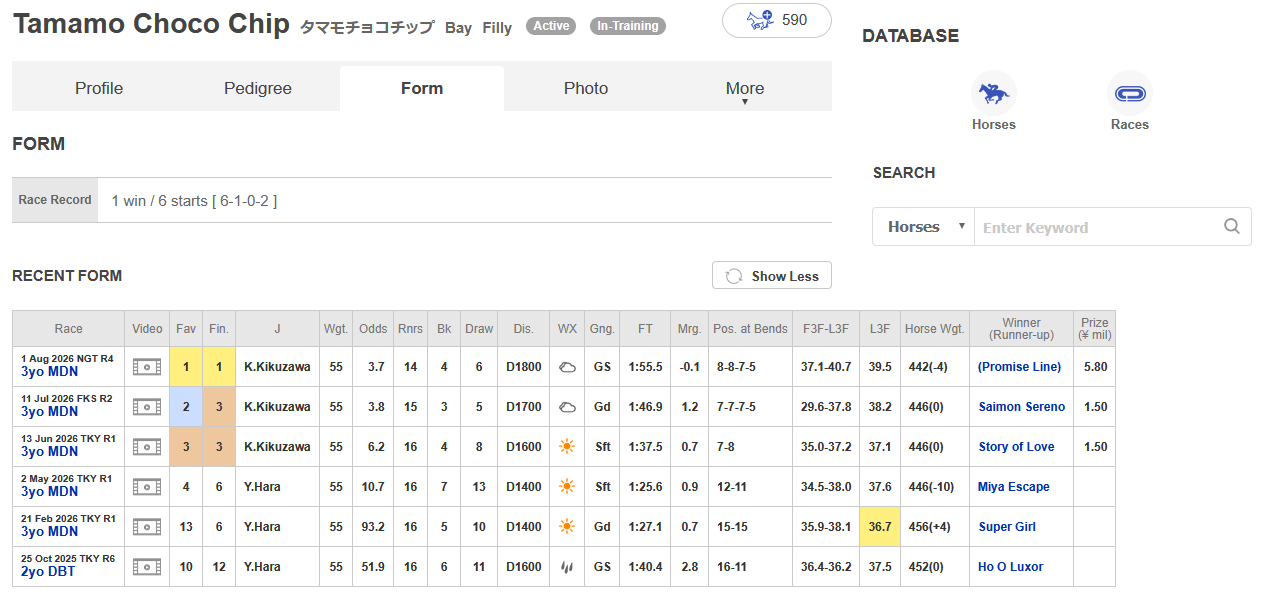Viewport: 1275px width, 610px height.
Task: Open 3yo MDN race link for 2 May 2026
Action: pyautogui.click(x=50, y=492)
